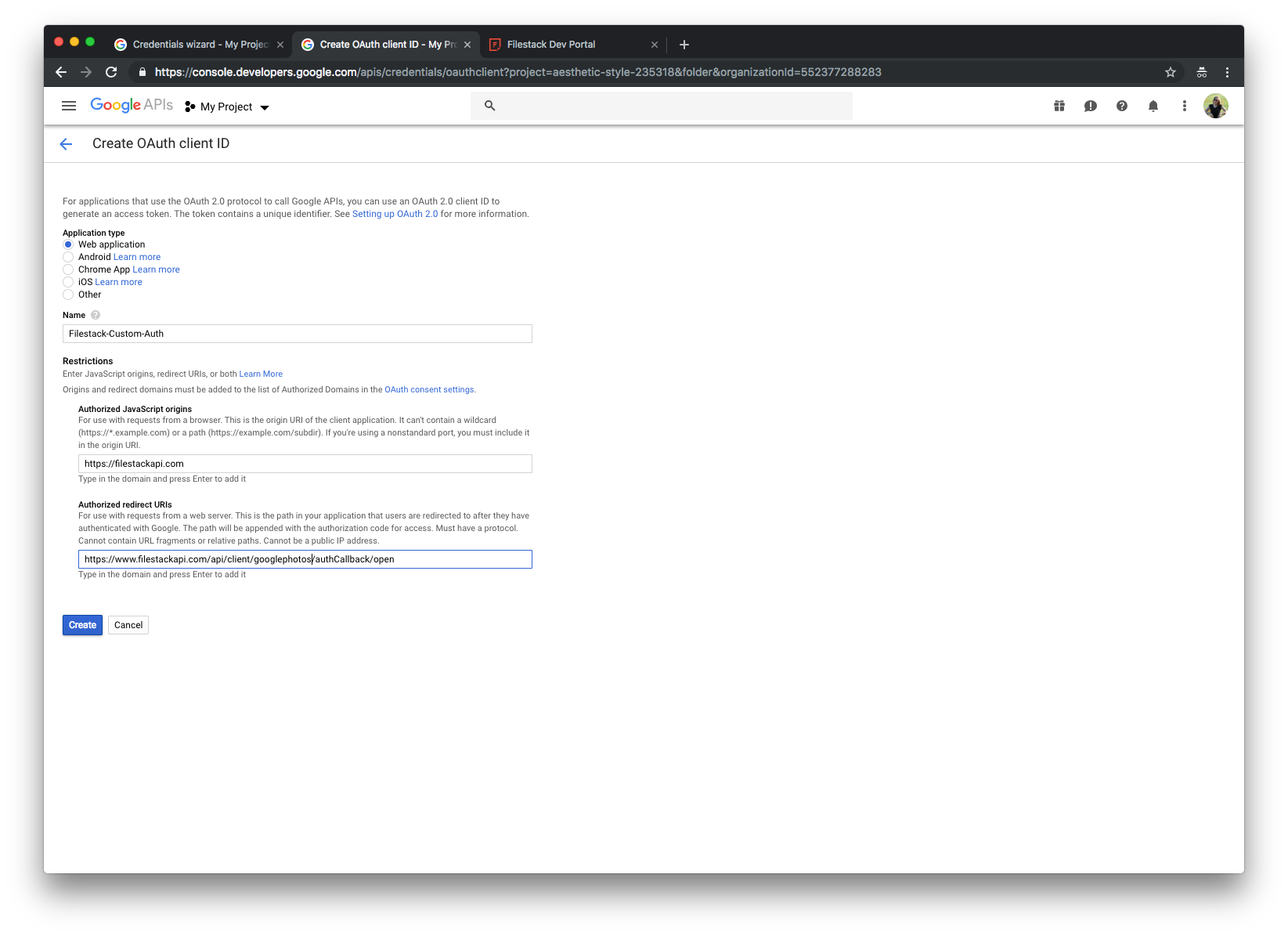Click the Create button
This screenshot has height=936, width=1288.
(82, 625)
